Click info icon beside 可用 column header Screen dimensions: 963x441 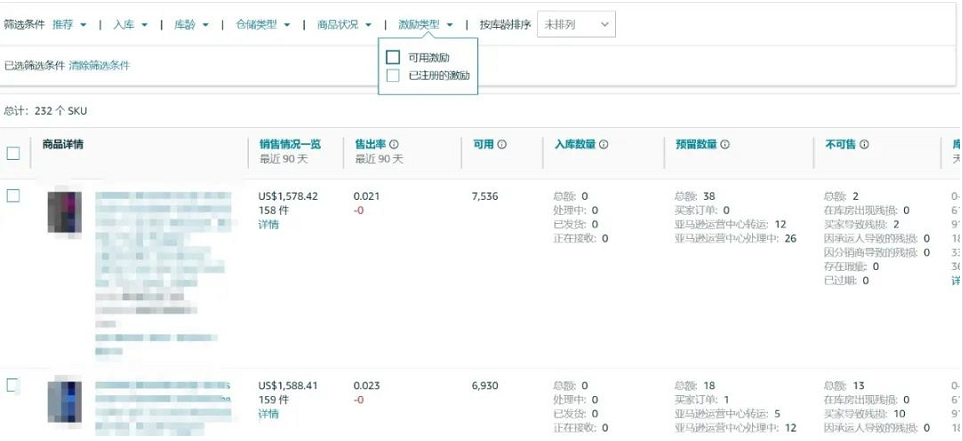(x=502, y=145)
